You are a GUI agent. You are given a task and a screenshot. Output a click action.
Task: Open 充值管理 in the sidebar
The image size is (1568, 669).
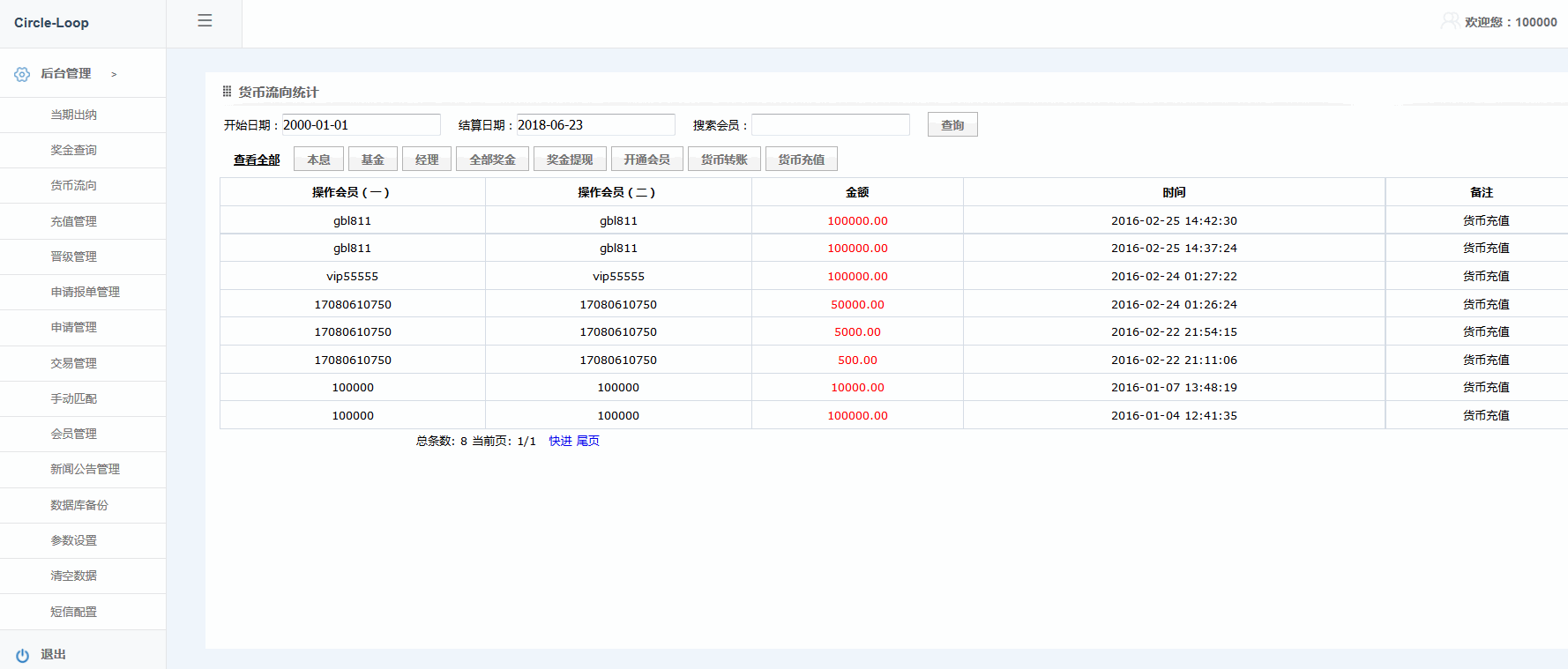73,221
